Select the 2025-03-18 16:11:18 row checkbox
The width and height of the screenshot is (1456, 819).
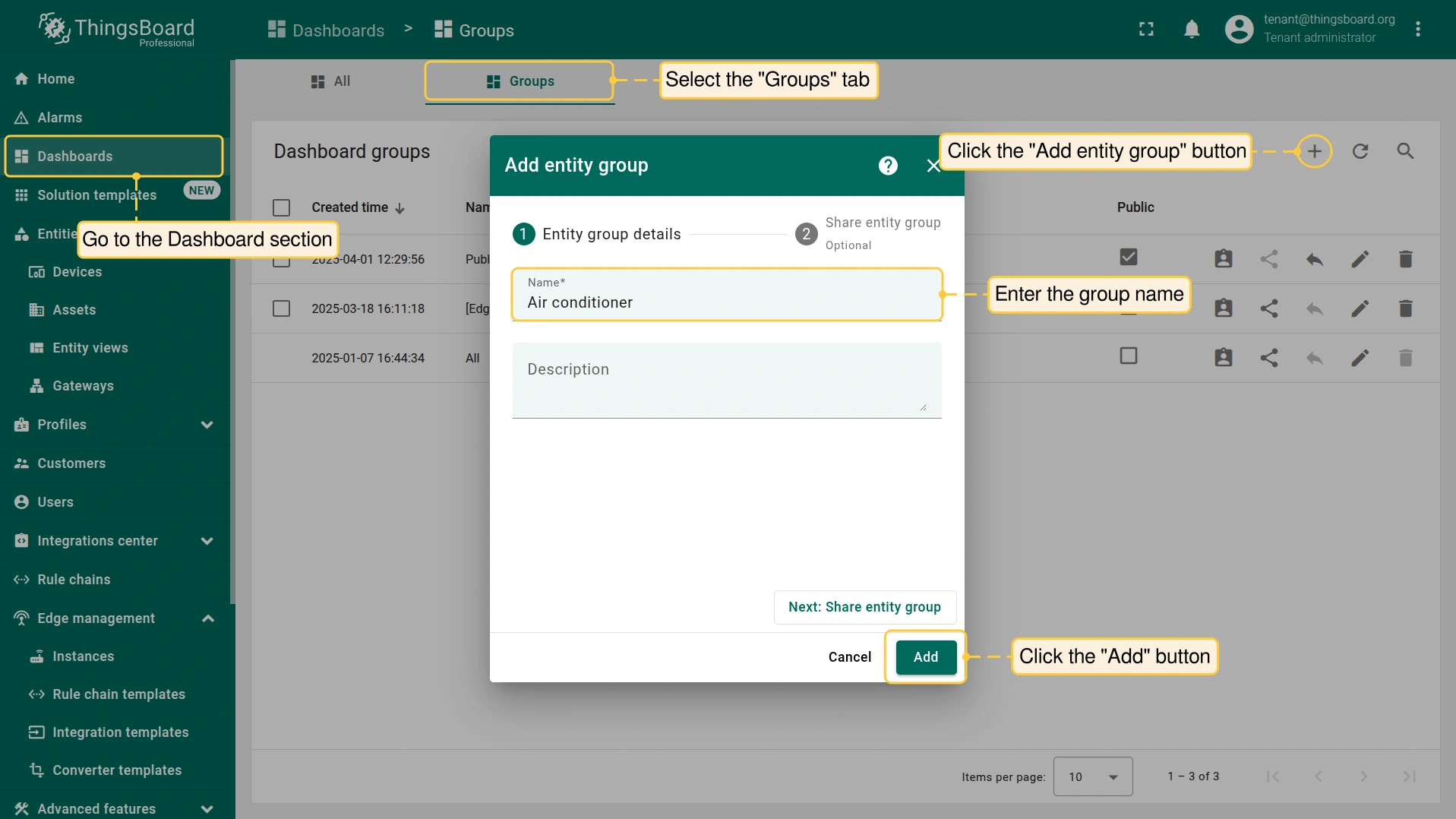[x=281, y=308]
